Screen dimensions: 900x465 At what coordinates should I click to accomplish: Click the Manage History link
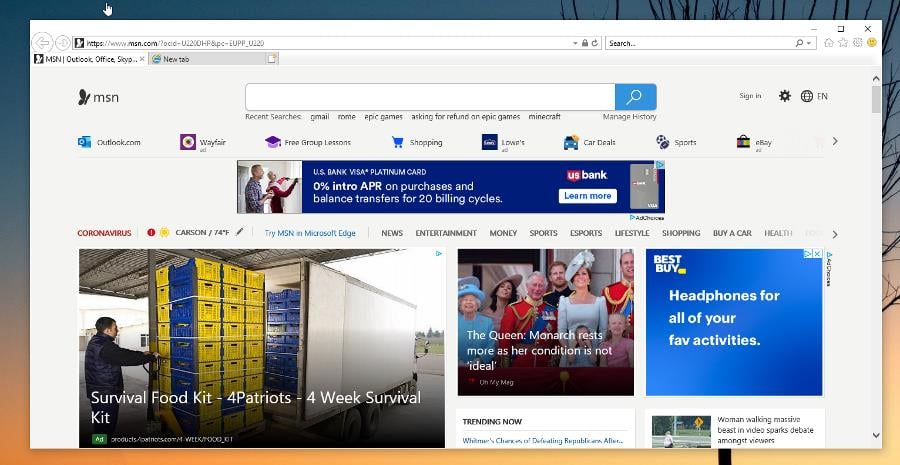(x=630, y=117)
